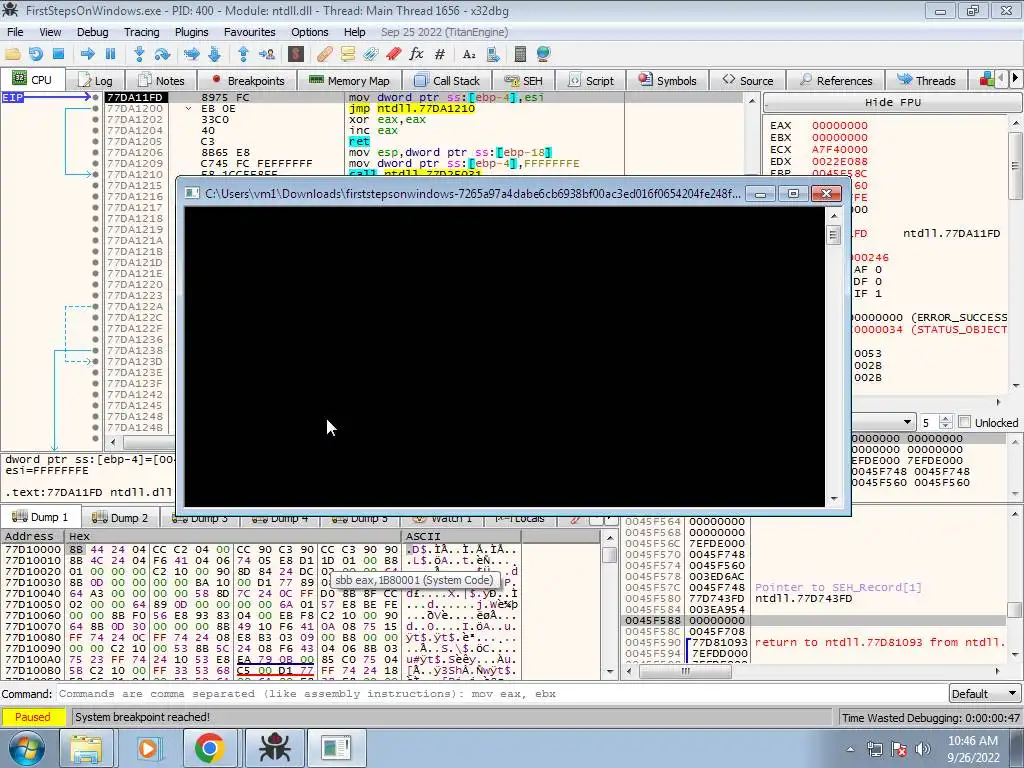Click the Open file folder toolbar icon
Viewport: 1024px width, 768px height.
coord(12,54)
